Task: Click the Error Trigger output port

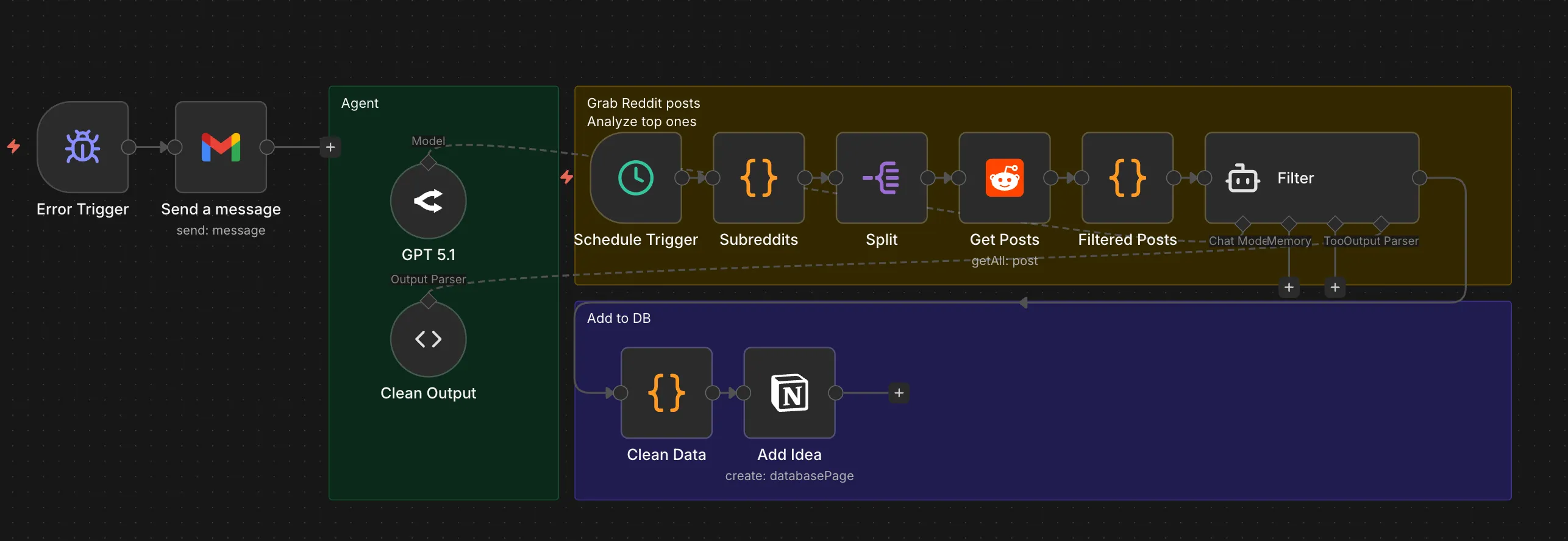Action: pyautogui.click(x=129, y=147)
